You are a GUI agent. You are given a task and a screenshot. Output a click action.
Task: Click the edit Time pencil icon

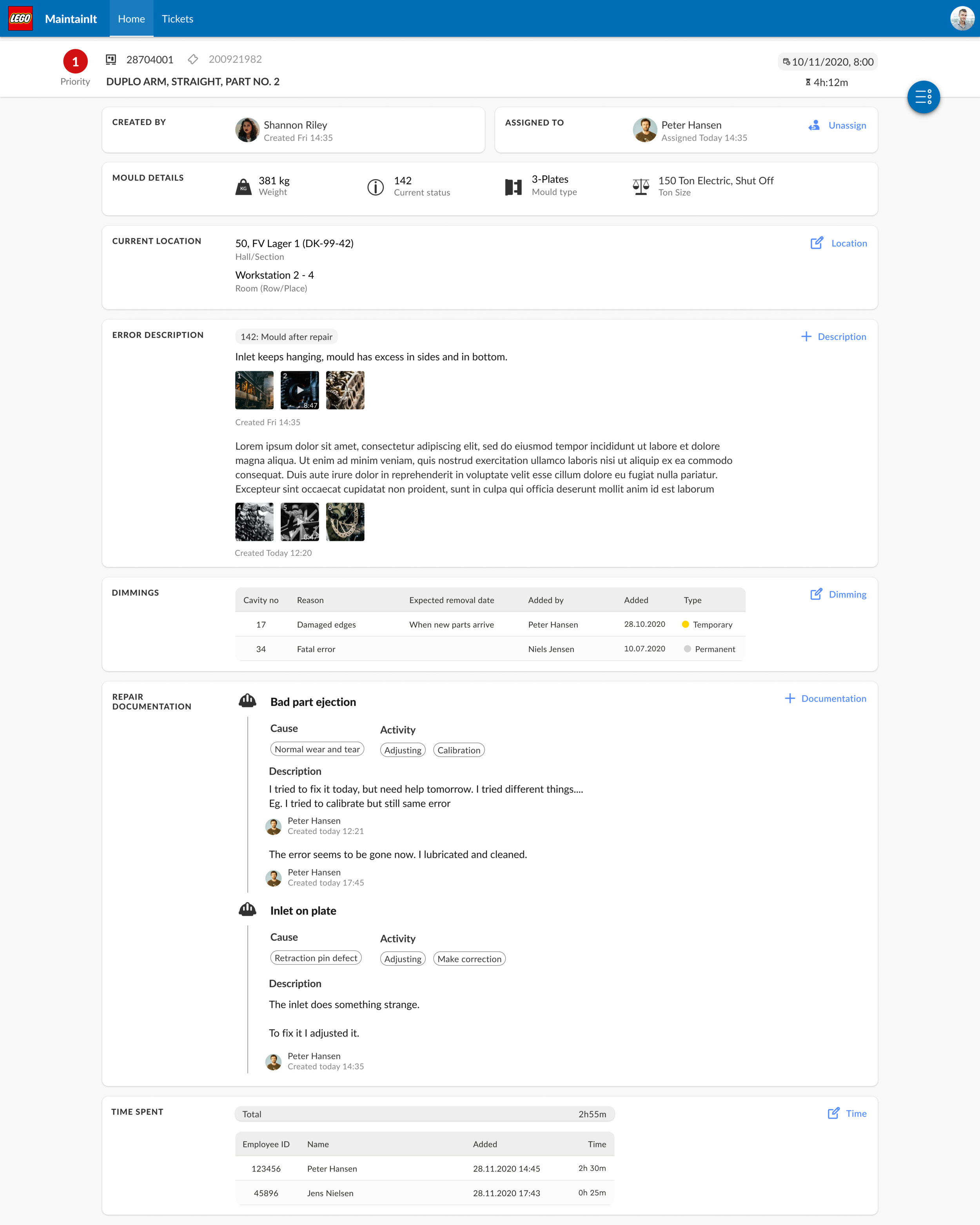pyautogui.click(x=833, y=1113)
